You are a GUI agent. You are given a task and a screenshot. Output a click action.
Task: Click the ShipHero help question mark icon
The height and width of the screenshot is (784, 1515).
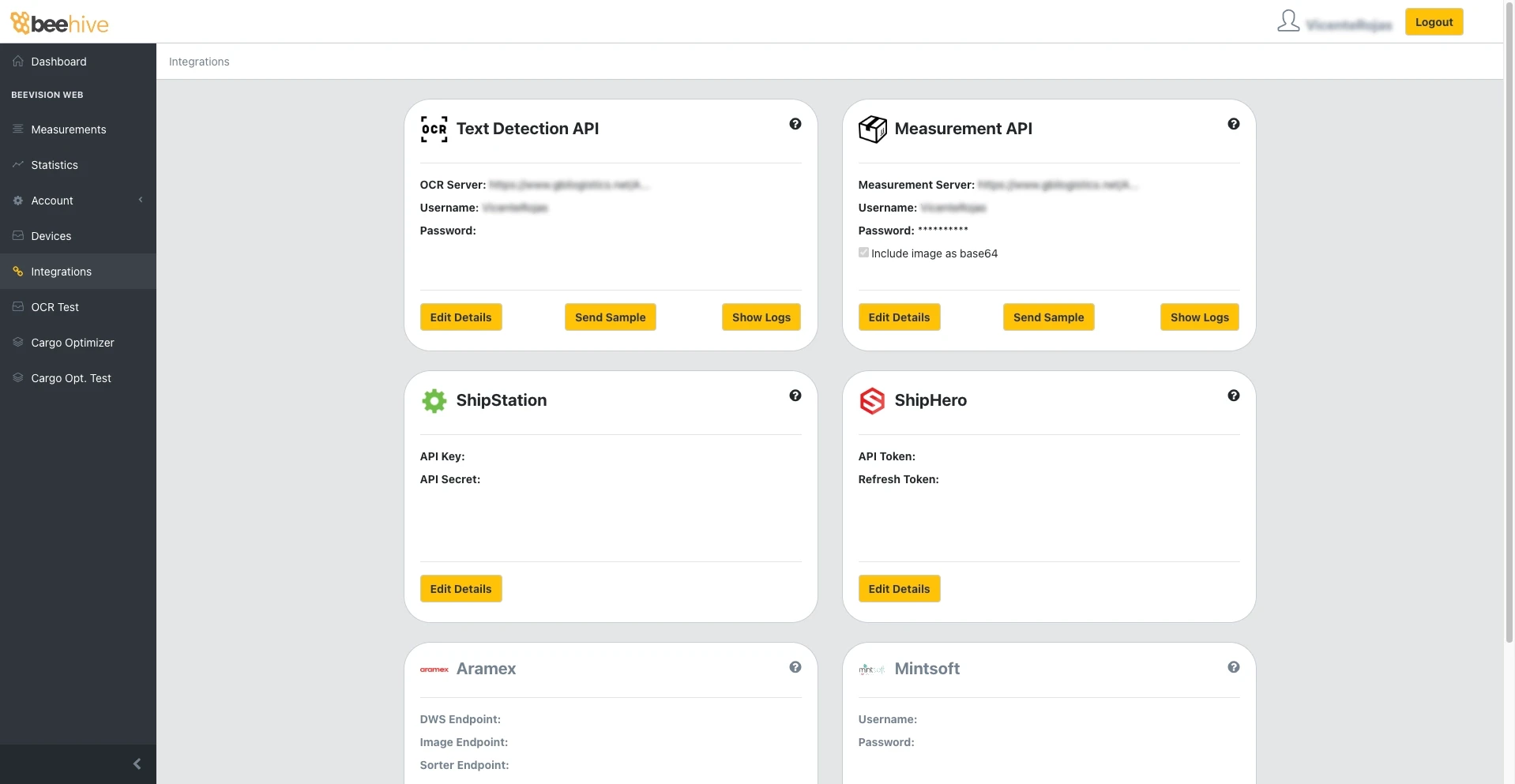1233,396
